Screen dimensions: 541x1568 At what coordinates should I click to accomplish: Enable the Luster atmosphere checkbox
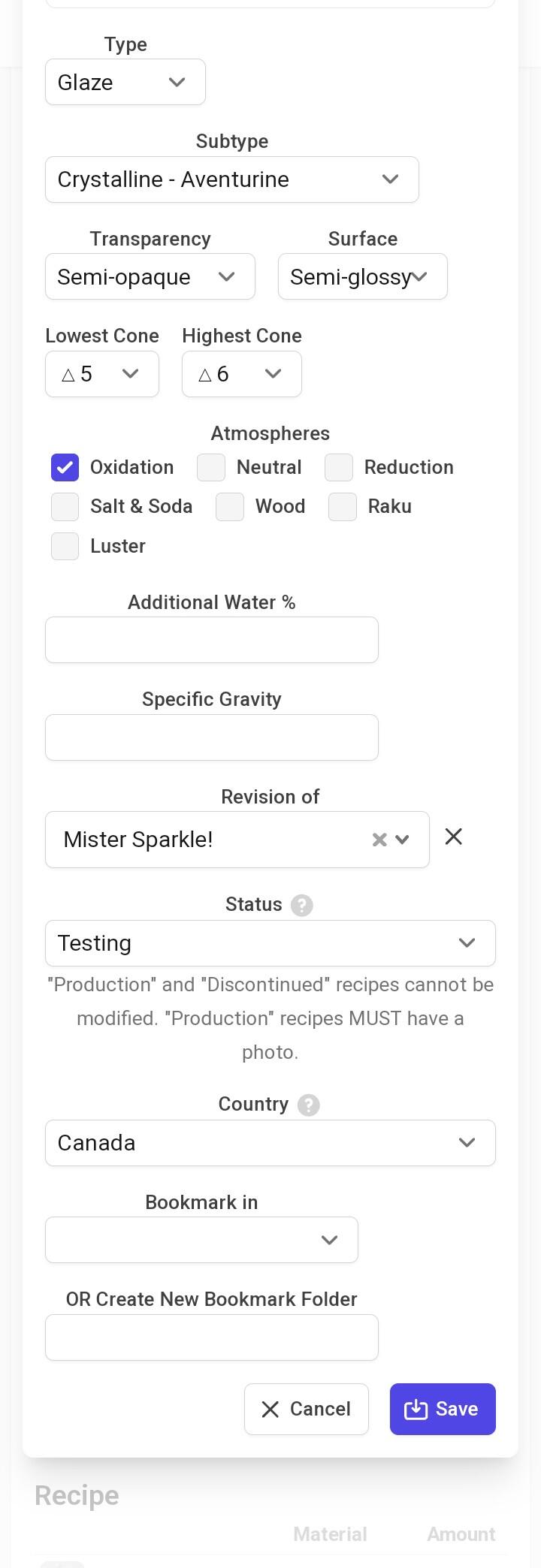[x=65, y=546]
